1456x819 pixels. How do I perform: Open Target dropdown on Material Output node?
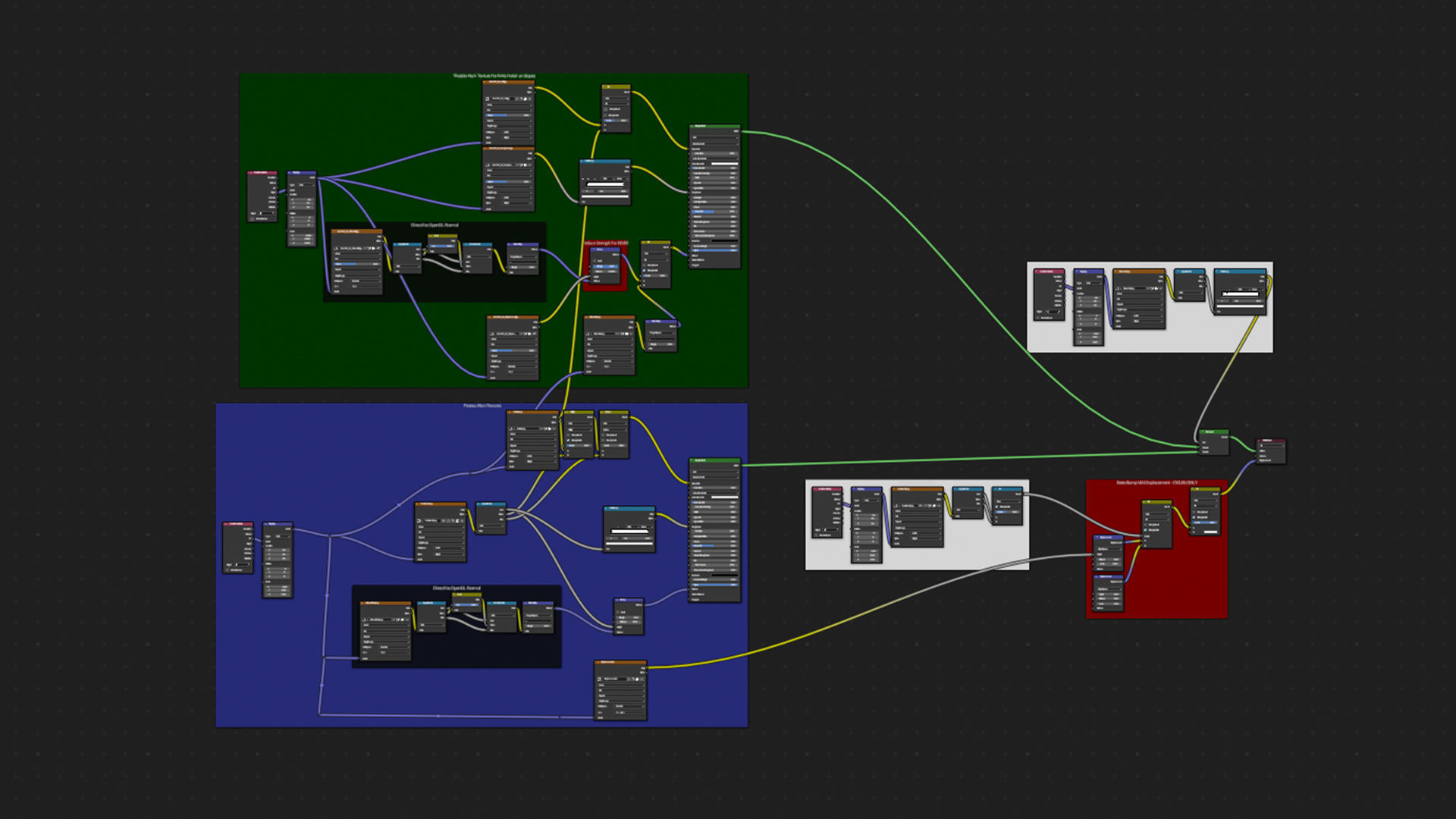click(x=1272, y=446)
